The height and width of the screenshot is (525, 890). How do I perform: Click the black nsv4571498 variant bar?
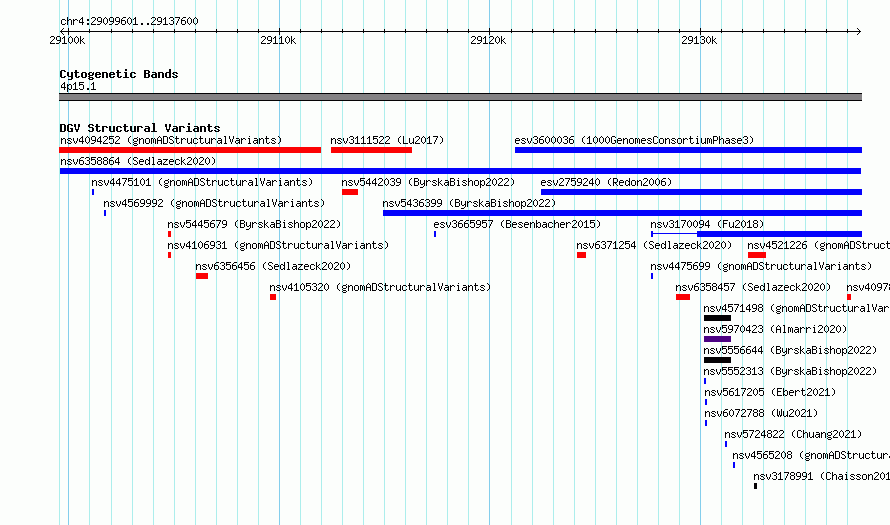pyautogui.click(x=717, y=318)
